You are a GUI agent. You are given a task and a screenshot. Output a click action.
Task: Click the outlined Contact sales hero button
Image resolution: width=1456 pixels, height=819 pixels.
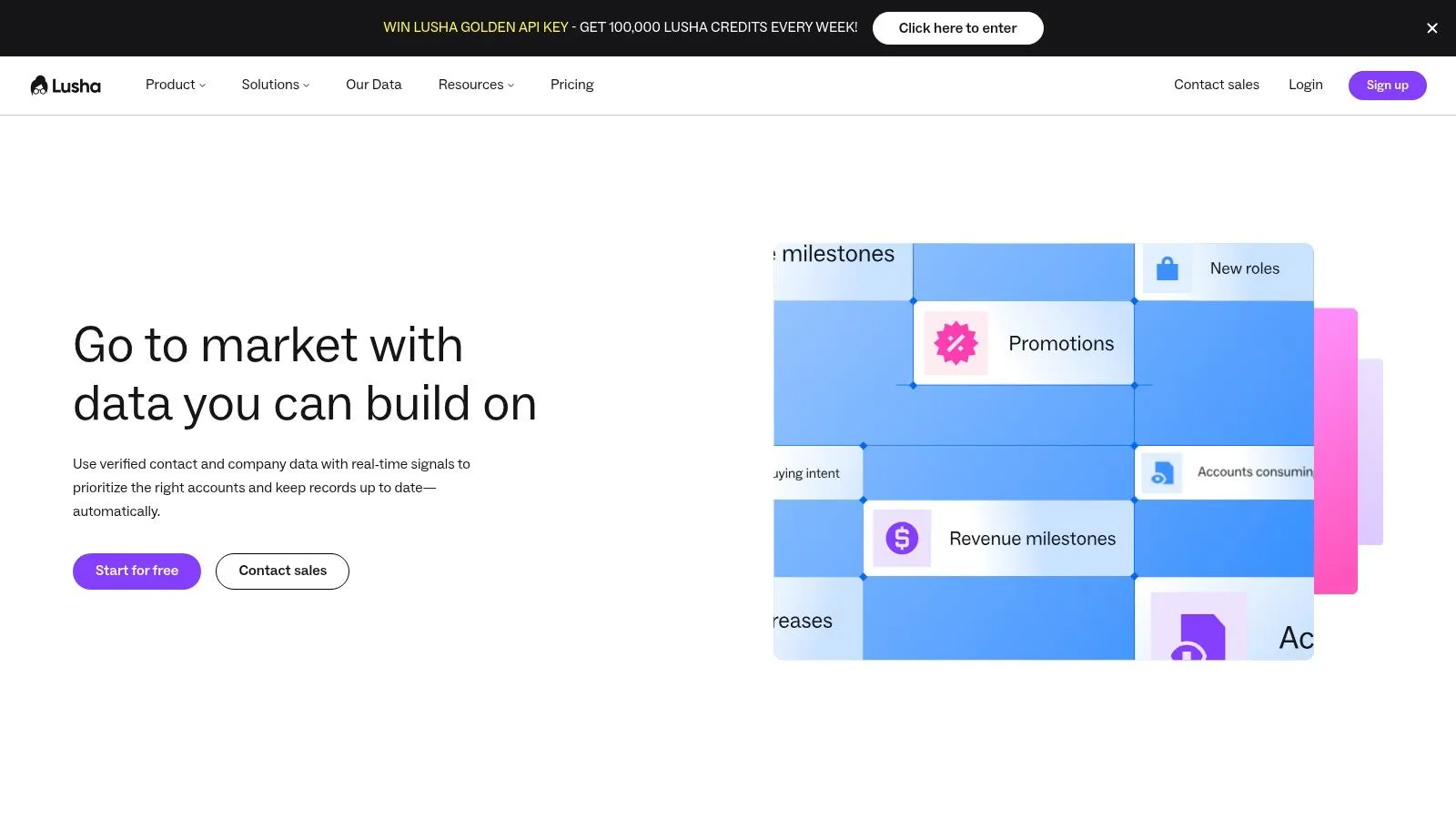coord(282,571)
